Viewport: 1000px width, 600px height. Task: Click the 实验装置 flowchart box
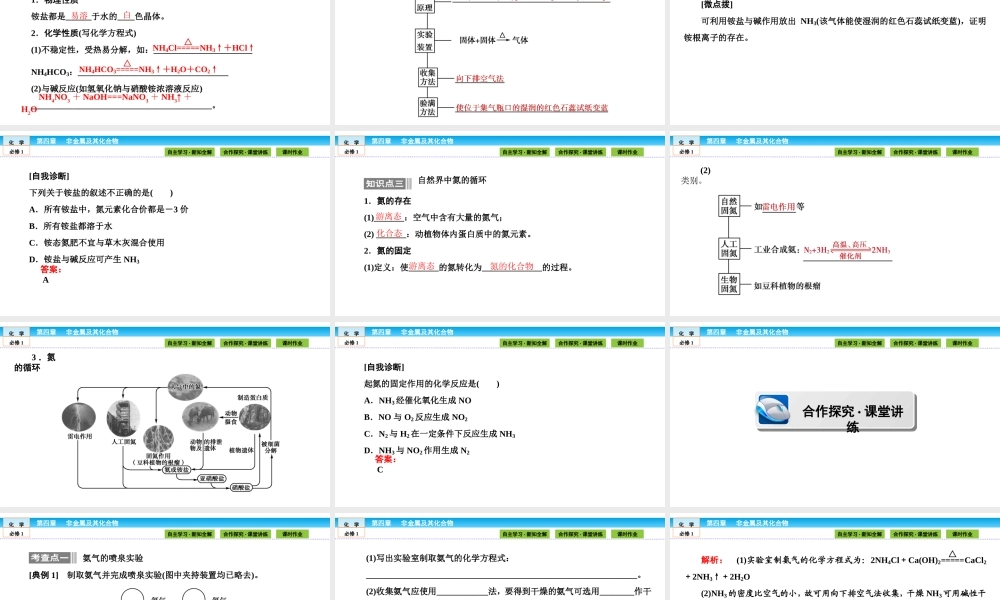[x=425, y=41]
